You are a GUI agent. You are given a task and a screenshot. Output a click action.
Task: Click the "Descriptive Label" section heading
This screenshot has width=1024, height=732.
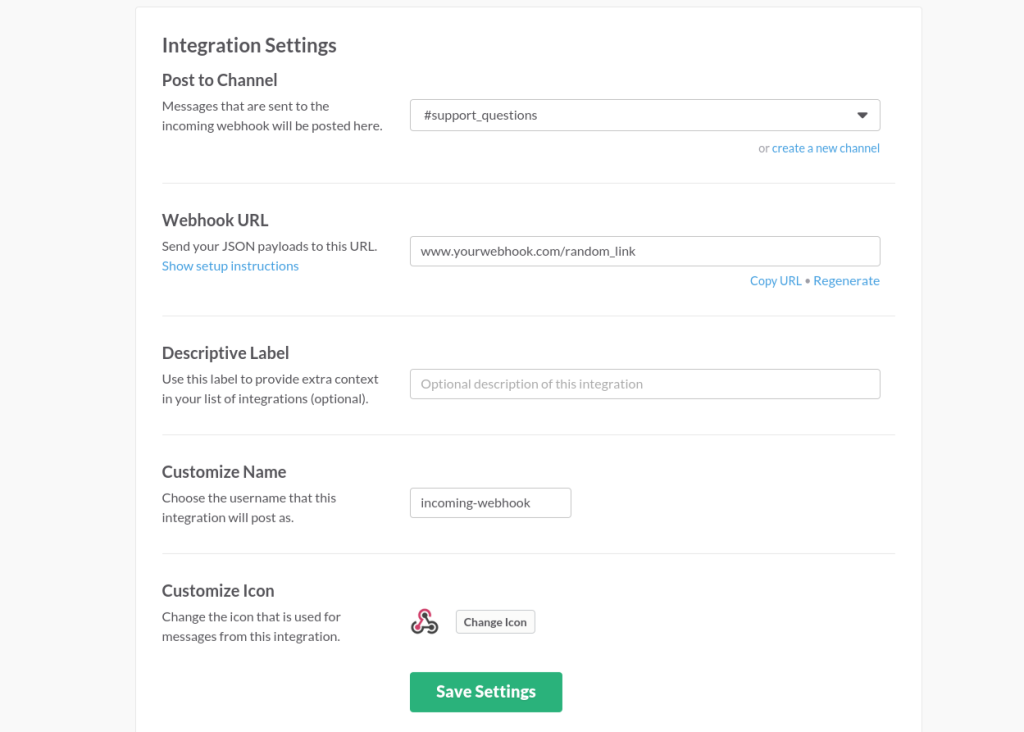coord(225,352)
